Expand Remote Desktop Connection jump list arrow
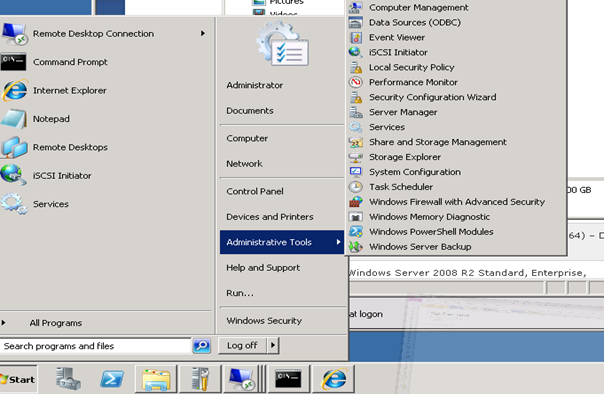The width and height of the screenshot is (604, 394). 203,34
